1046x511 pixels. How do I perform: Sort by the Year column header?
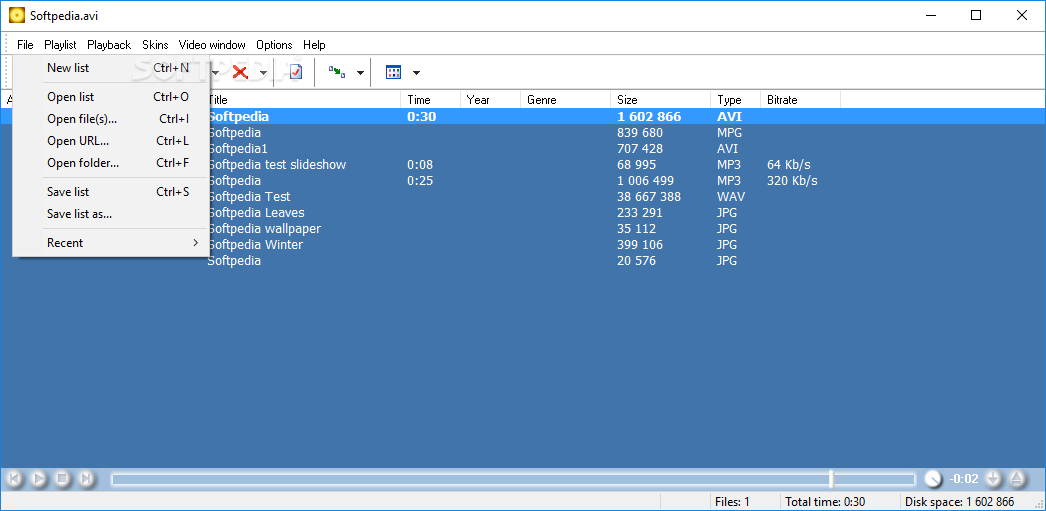click(x=490, y=100)
